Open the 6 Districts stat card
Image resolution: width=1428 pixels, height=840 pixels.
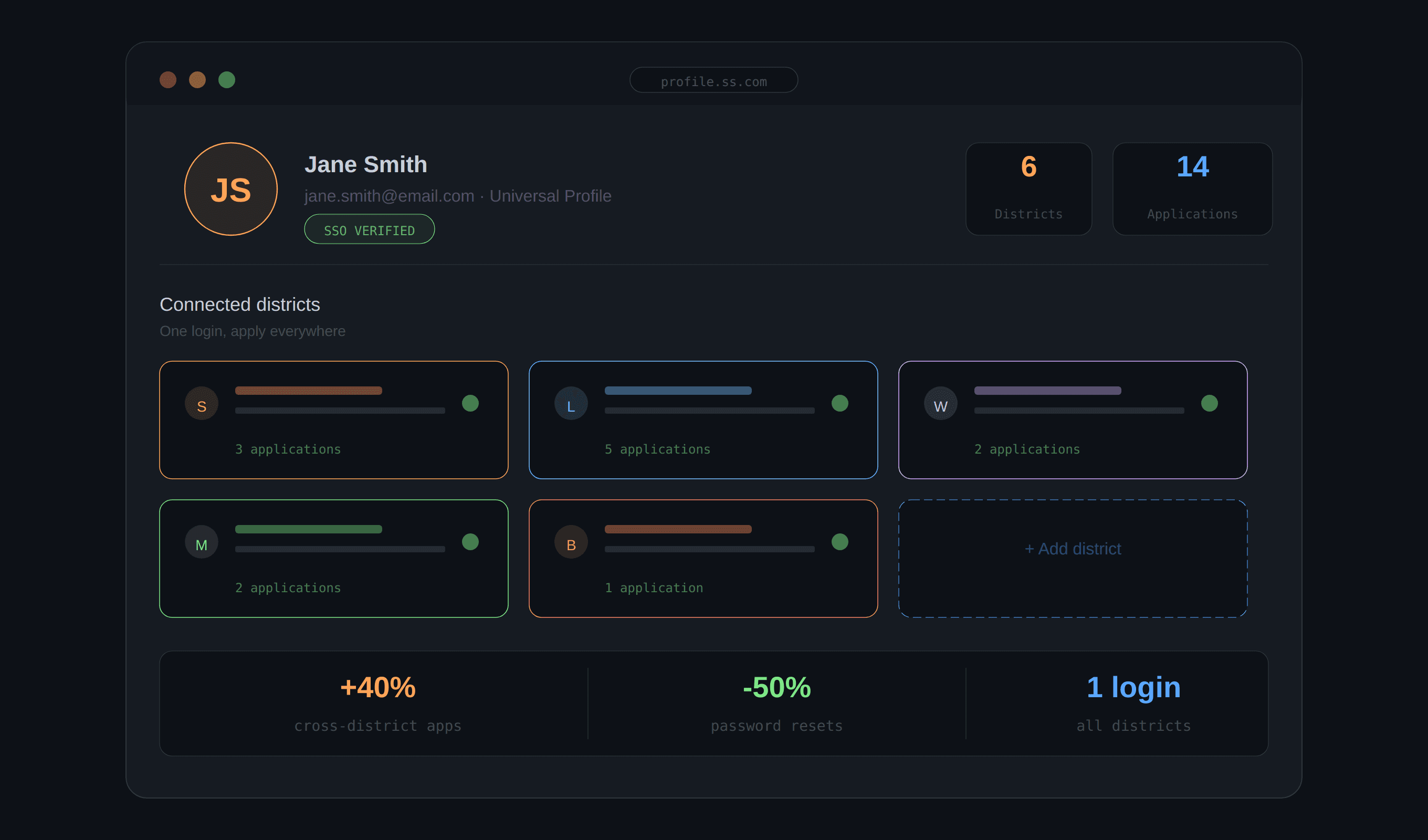pyautogui.click(x=1028, y=189)
